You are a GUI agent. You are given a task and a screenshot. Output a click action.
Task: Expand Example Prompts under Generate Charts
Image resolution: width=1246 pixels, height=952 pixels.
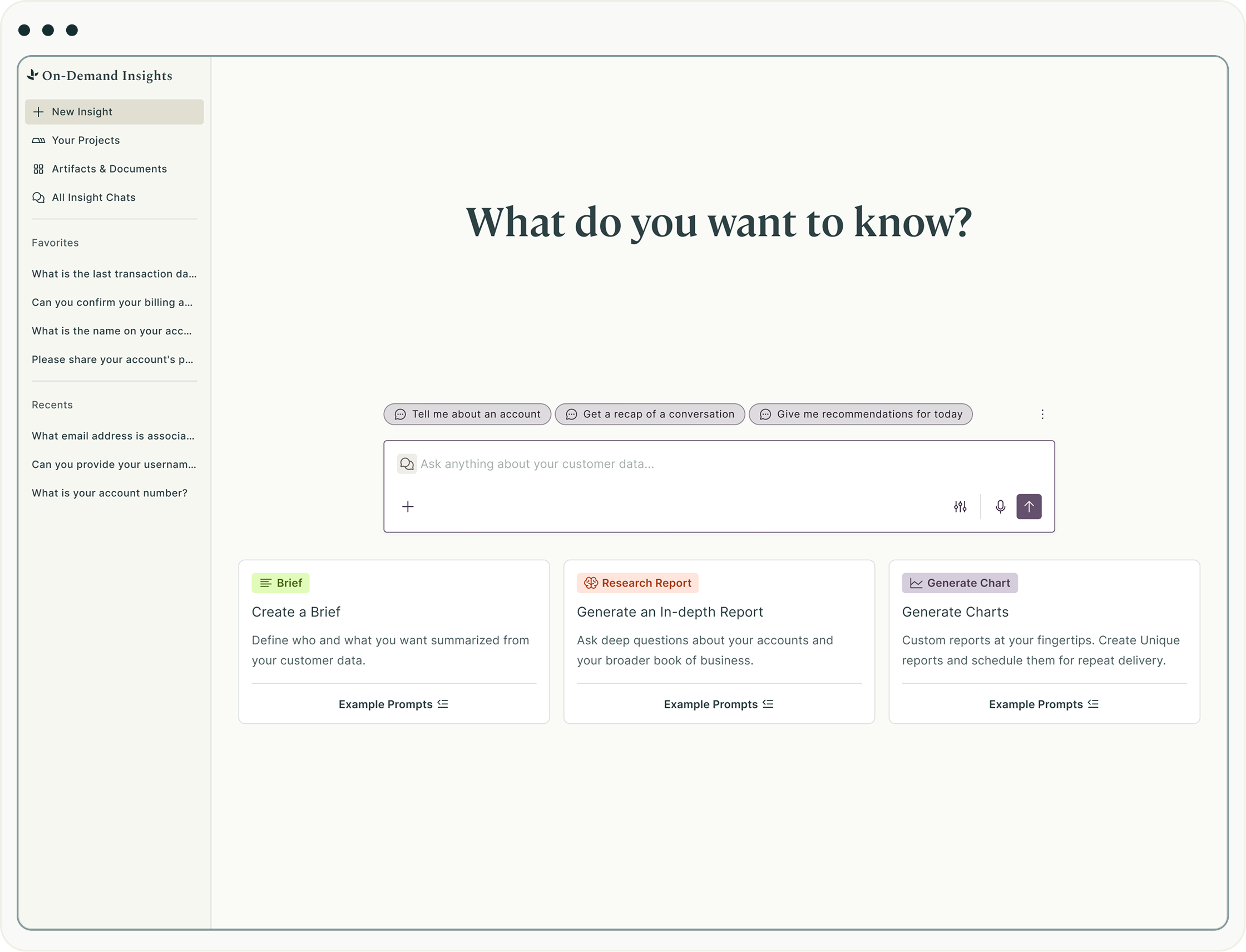click(1044, 704)
